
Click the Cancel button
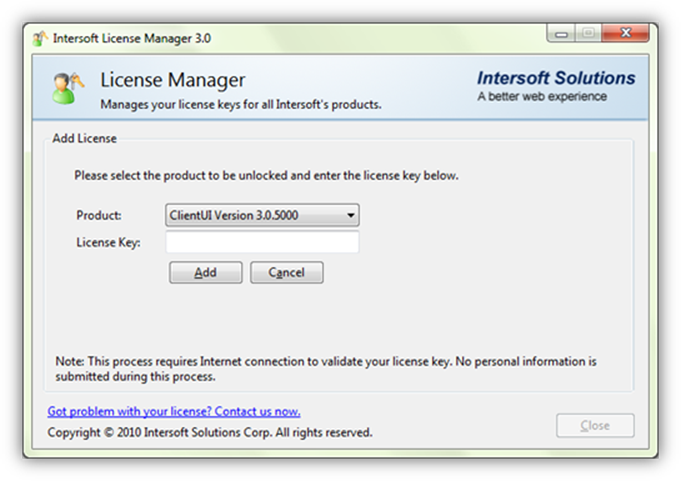(287, 273)
